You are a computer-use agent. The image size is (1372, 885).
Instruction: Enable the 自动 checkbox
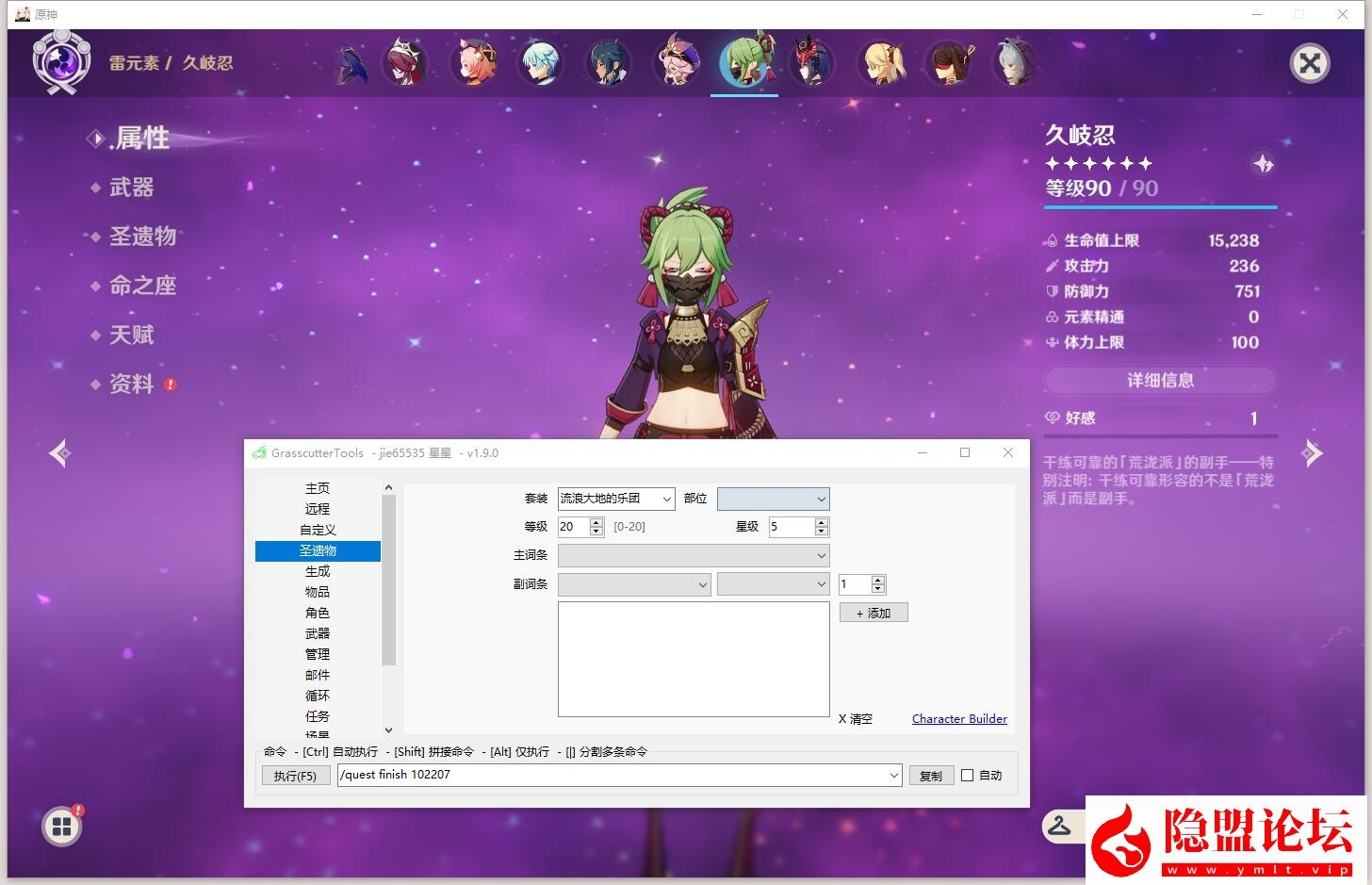click(x=967, y=776)
